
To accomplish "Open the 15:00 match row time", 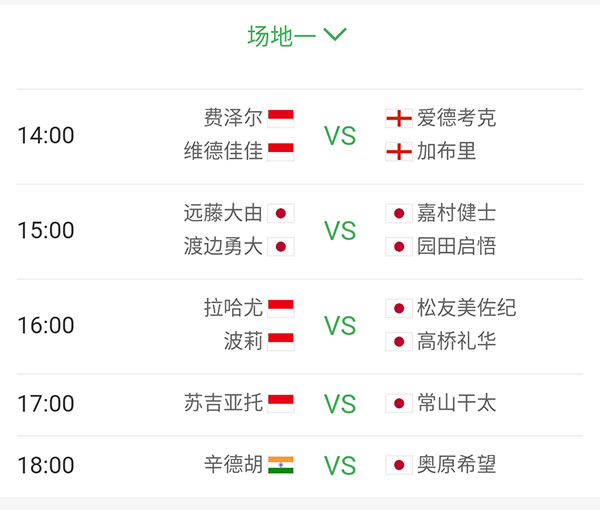I will click(x=46, y=230).
